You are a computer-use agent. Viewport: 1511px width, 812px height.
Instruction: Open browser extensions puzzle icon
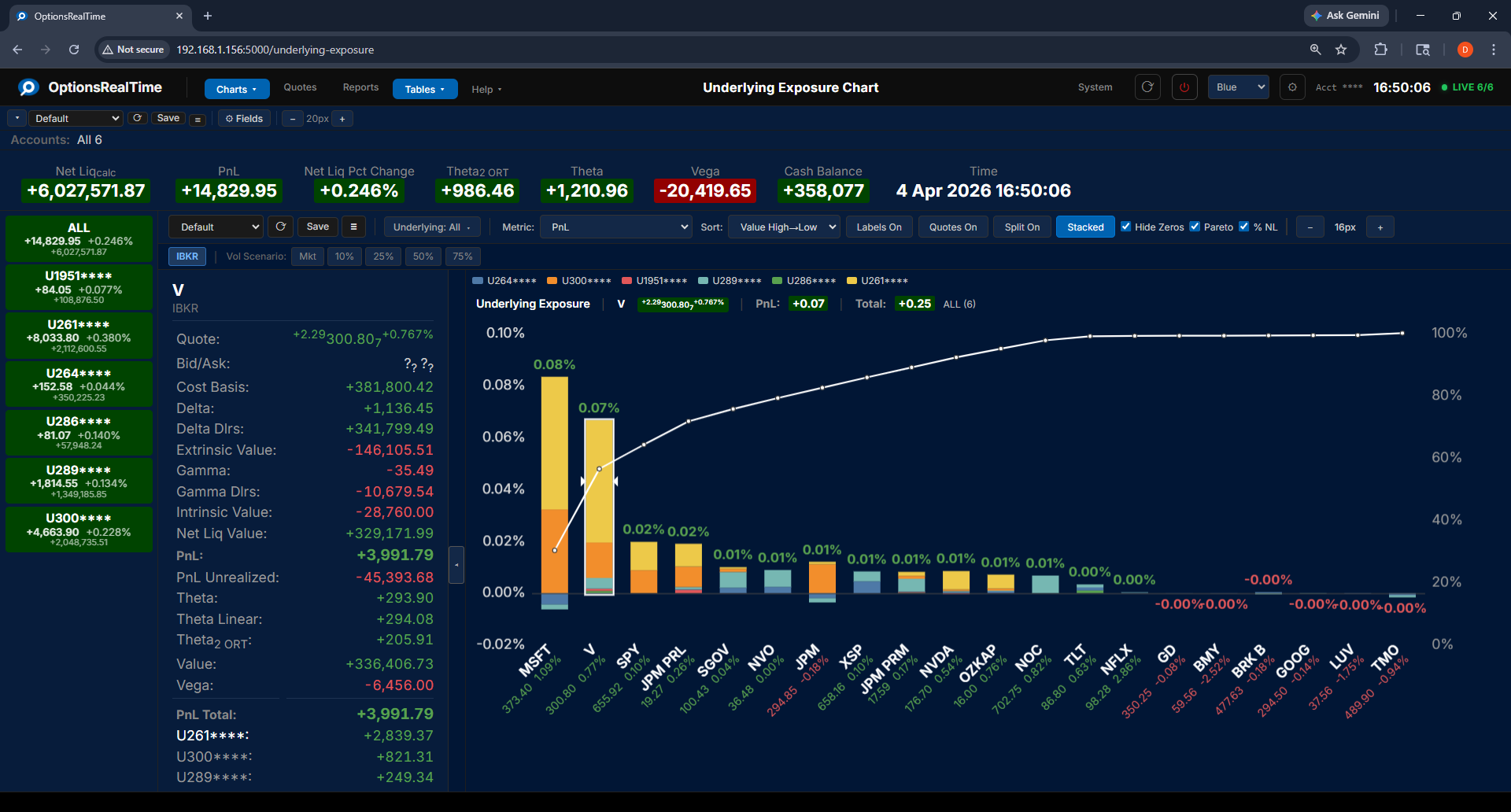click(x=1380, y=50)
